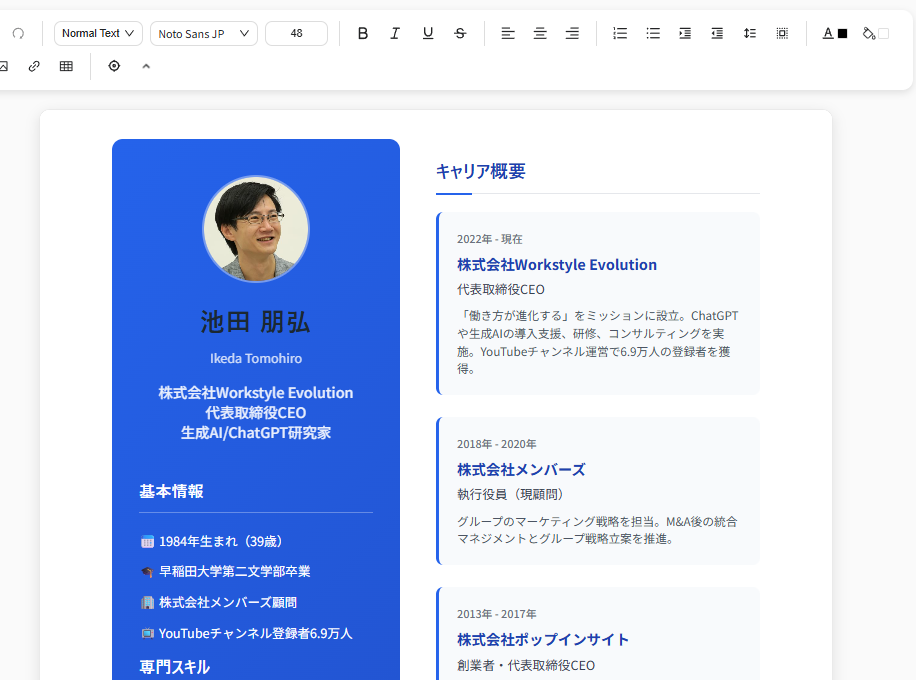Click the 株式会社メンバーズ career title
This screenshot has width=916, height=680.
point(521,470)
